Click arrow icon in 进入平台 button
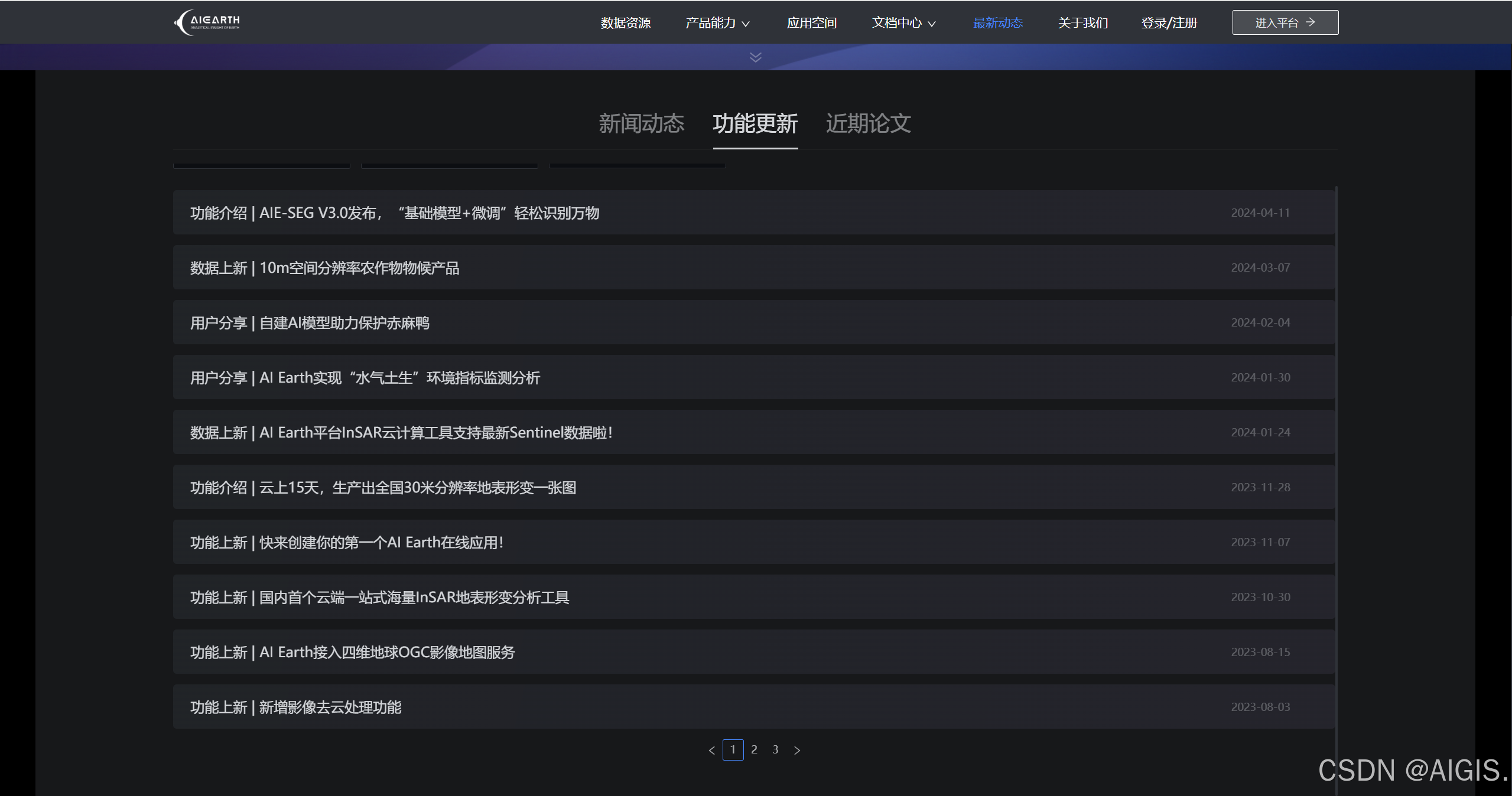 pos(1311,22)
